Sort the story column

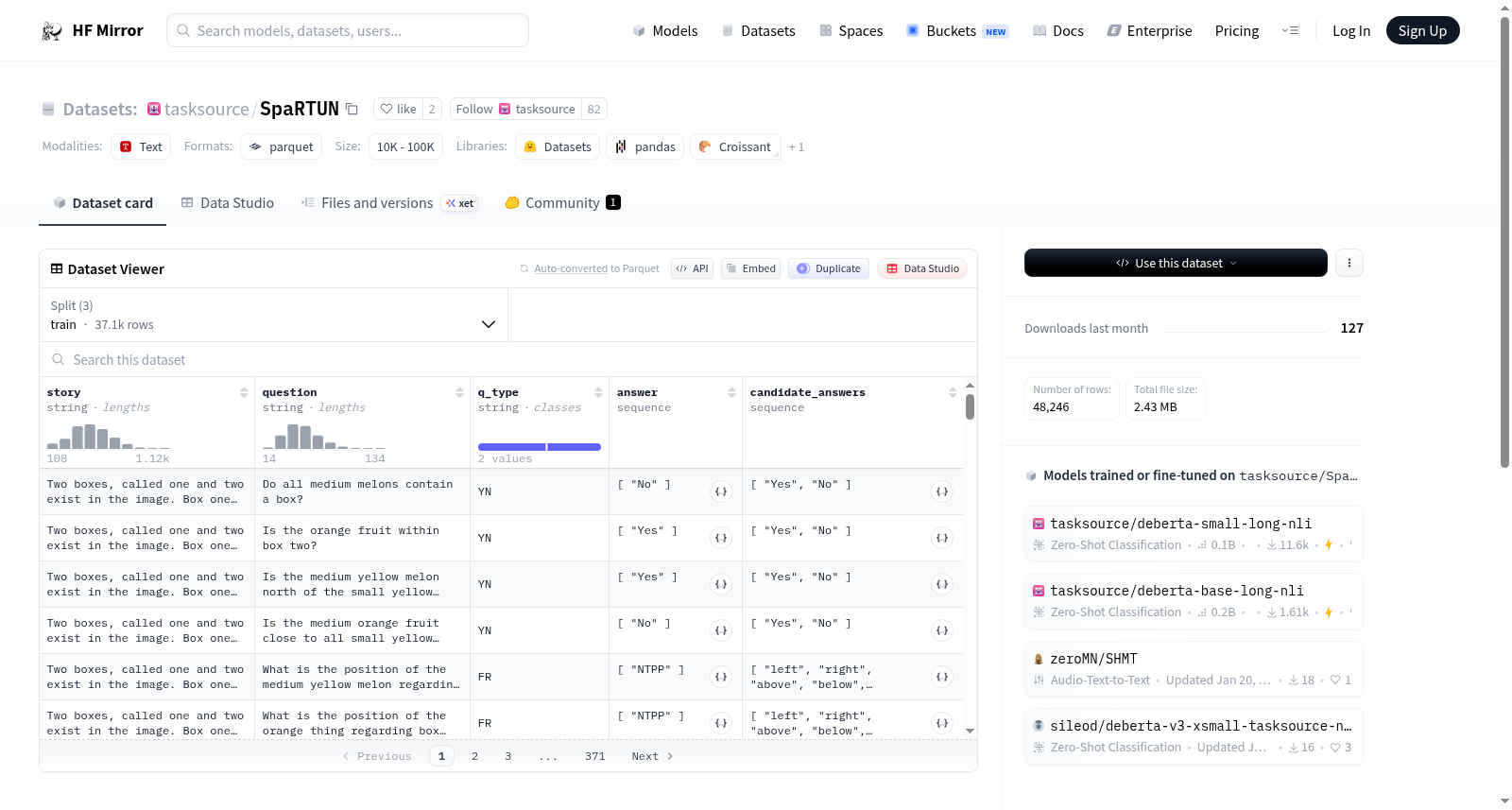click(244, 392)
